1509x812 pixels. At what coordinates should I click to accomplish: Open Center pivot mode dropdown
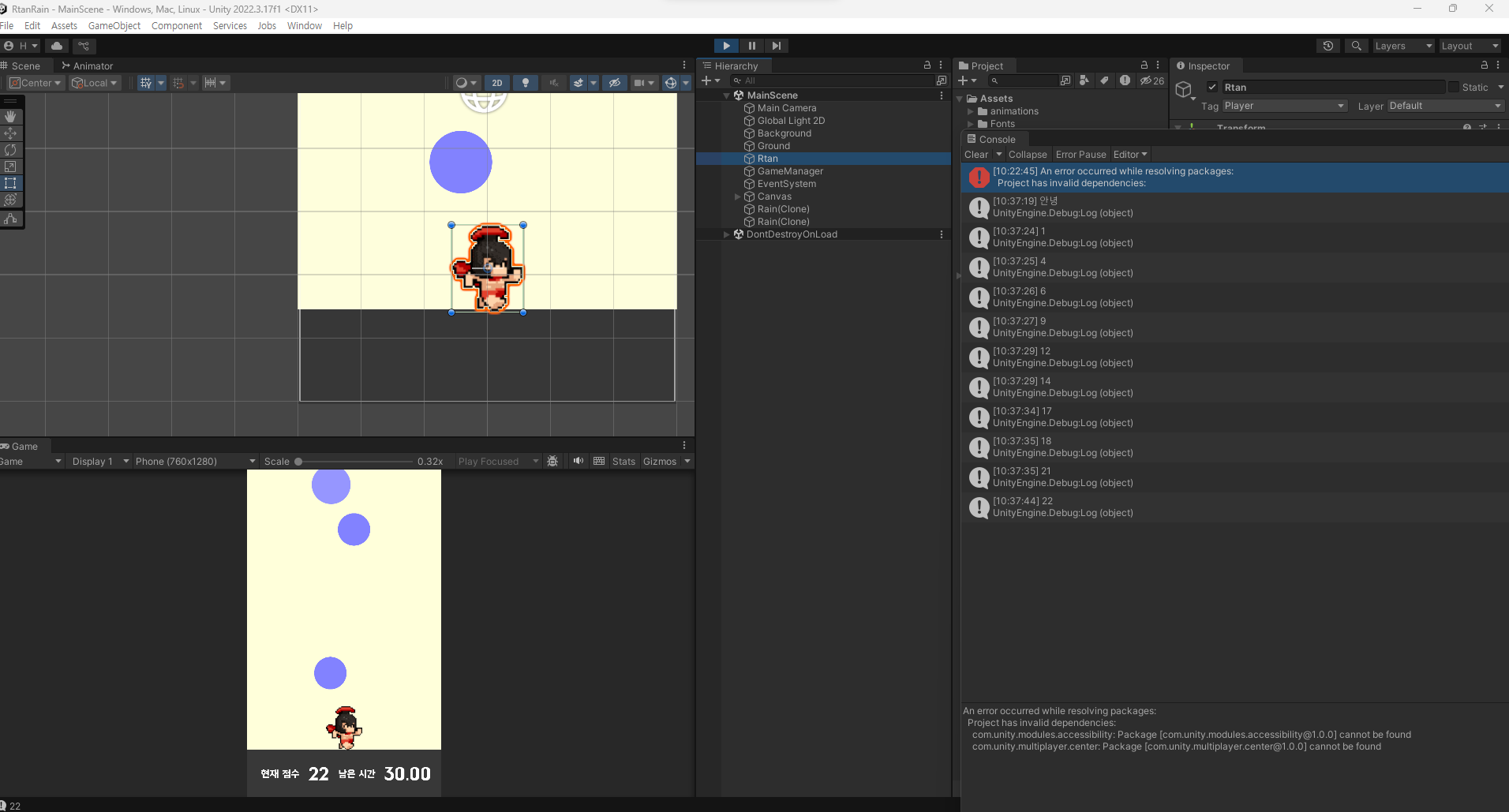(x=36, y=83)
